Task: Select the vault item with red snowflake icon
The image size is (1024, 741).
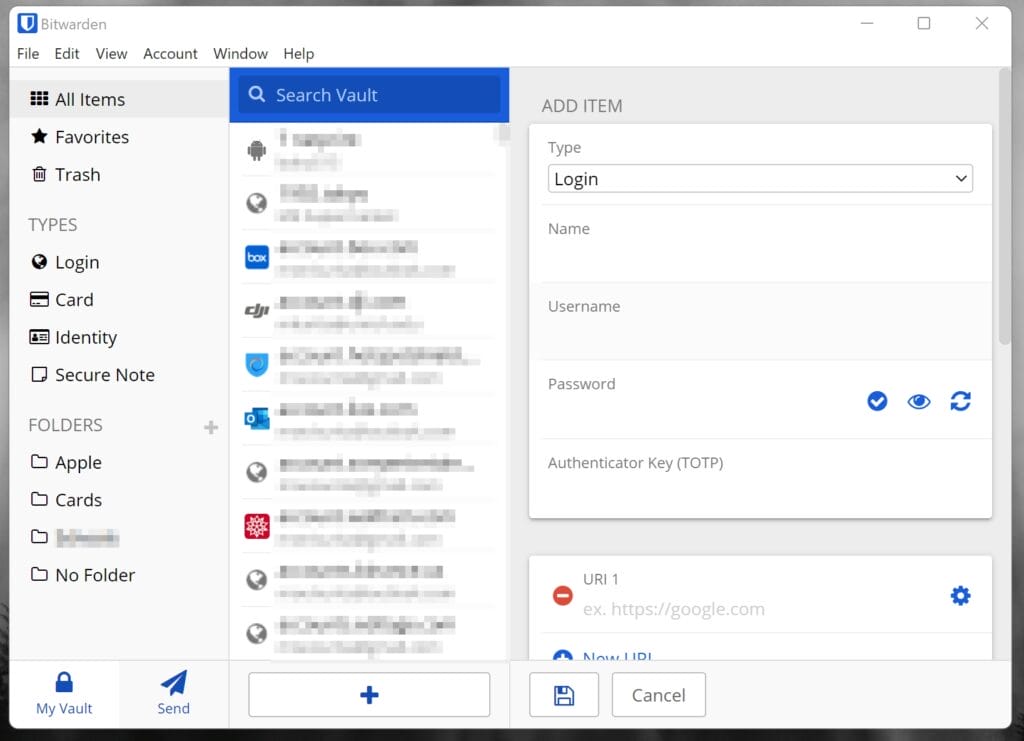Action: 369,526
